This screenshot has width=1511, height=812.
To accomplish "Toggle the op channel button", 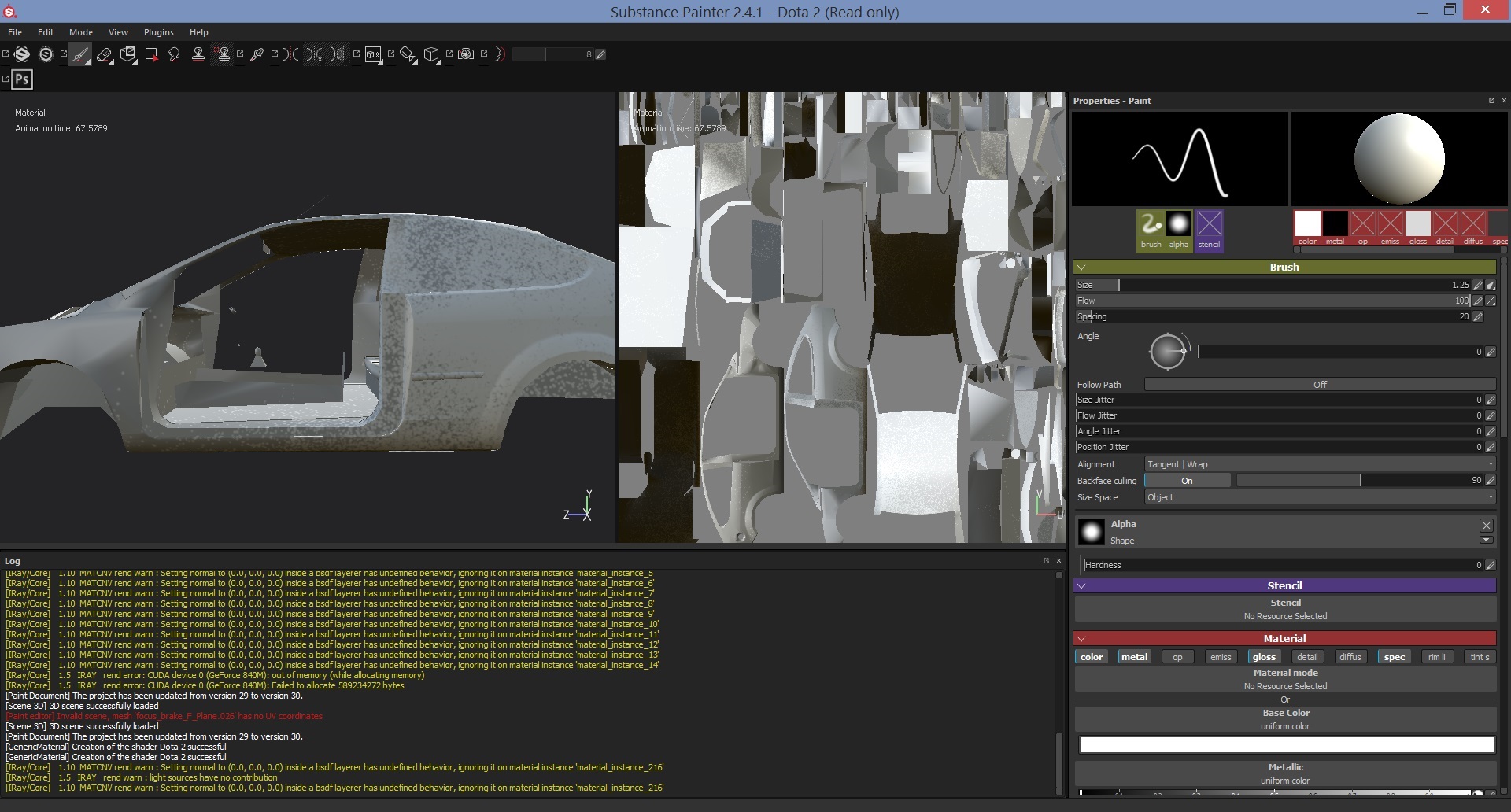I will click(x=1177, y=657).
